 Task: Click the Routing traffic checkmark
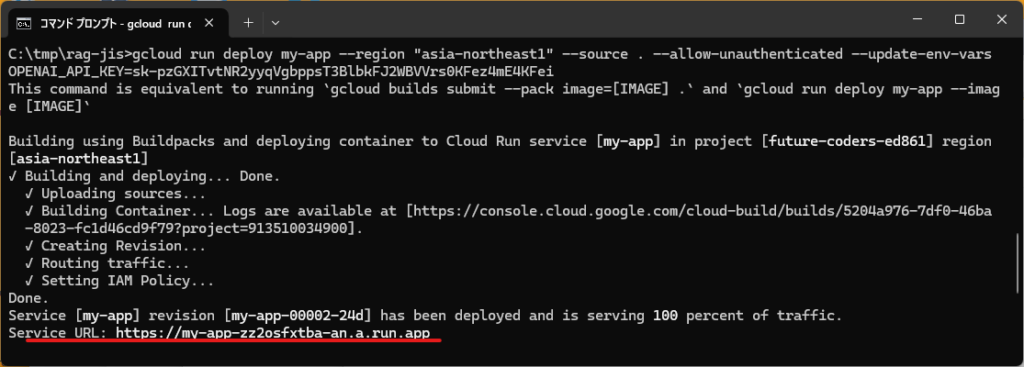point(29,264)
